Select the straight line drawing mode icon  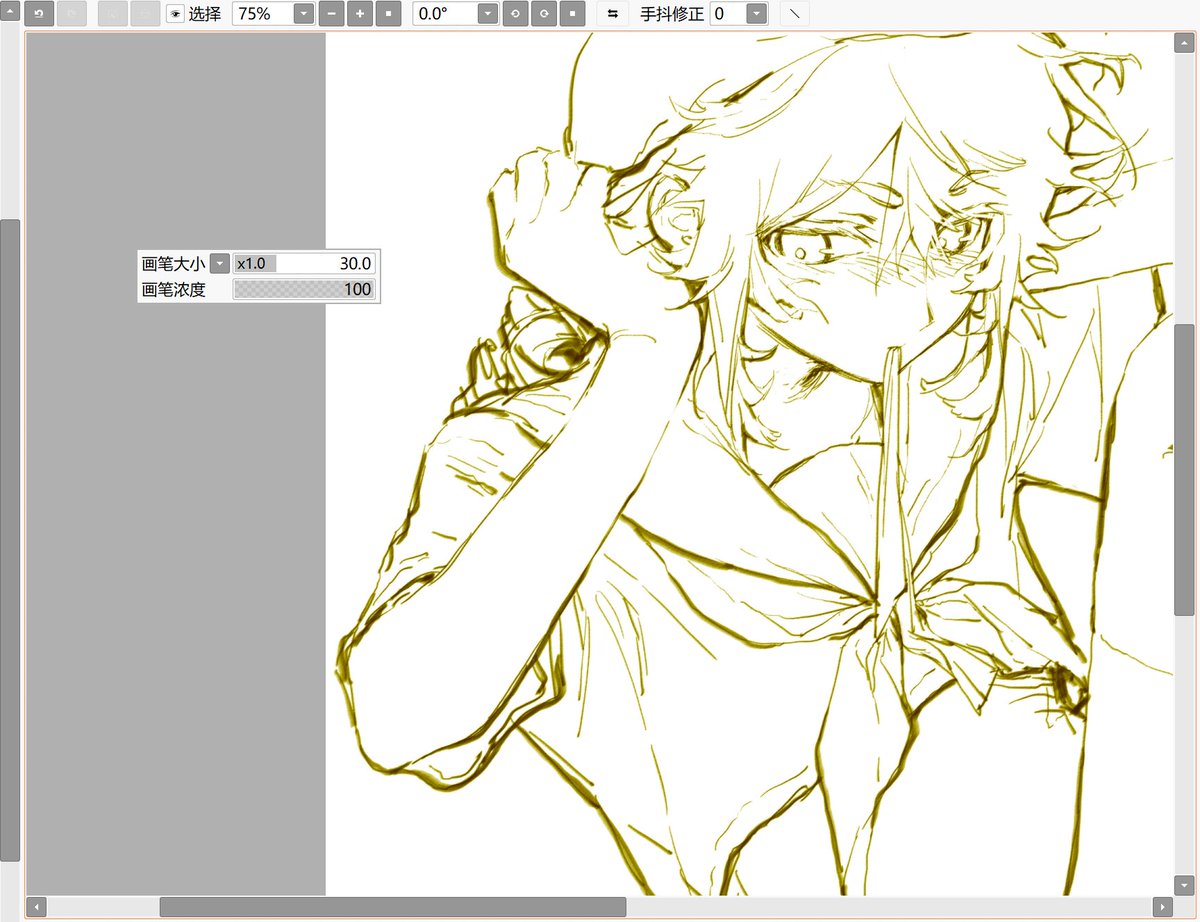tap(794, 14)
